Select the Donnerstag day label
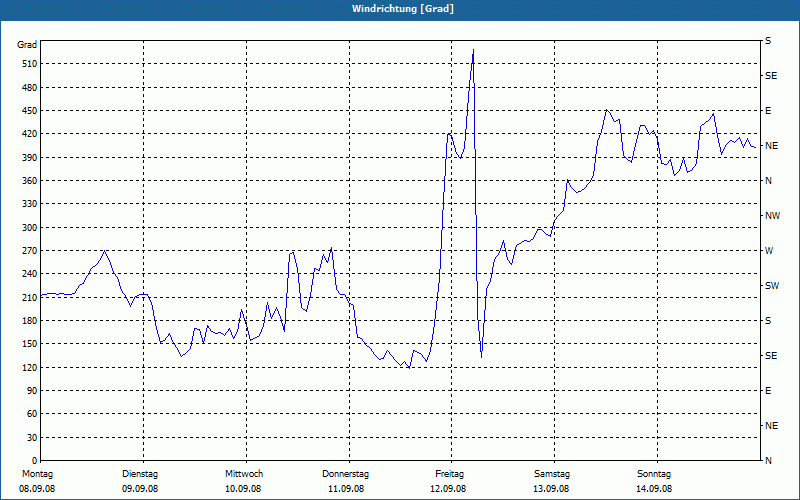 345,474
